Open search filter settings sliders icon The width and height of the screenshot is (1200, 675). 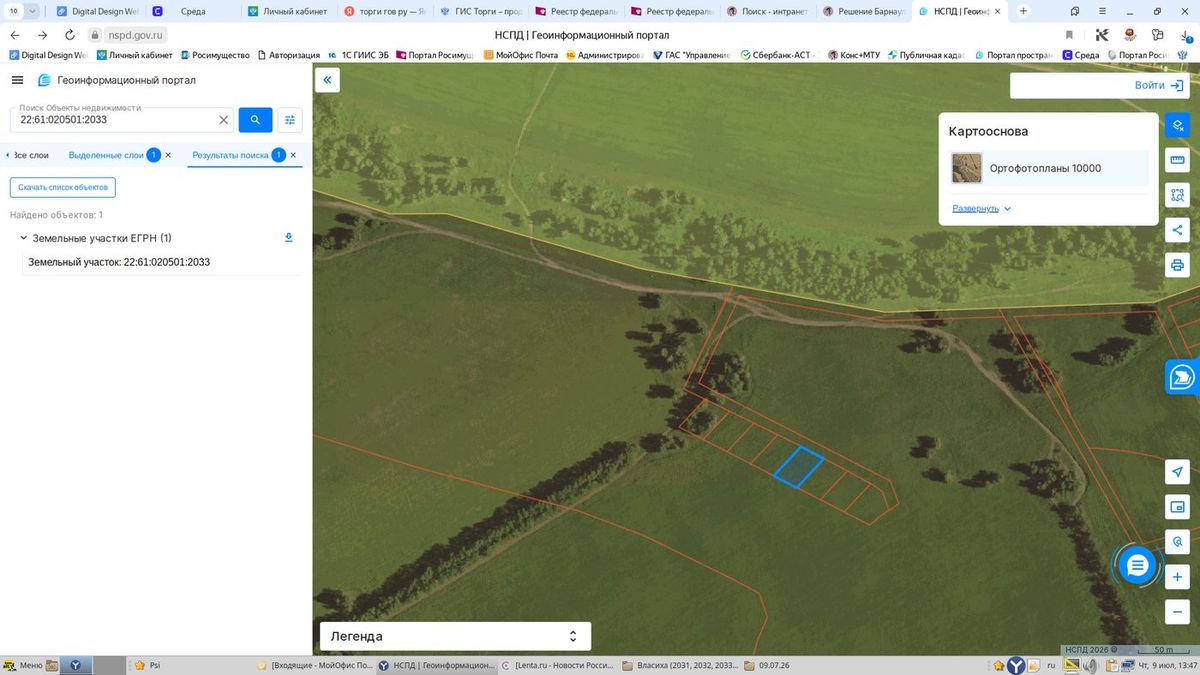[x=290, y=120]
